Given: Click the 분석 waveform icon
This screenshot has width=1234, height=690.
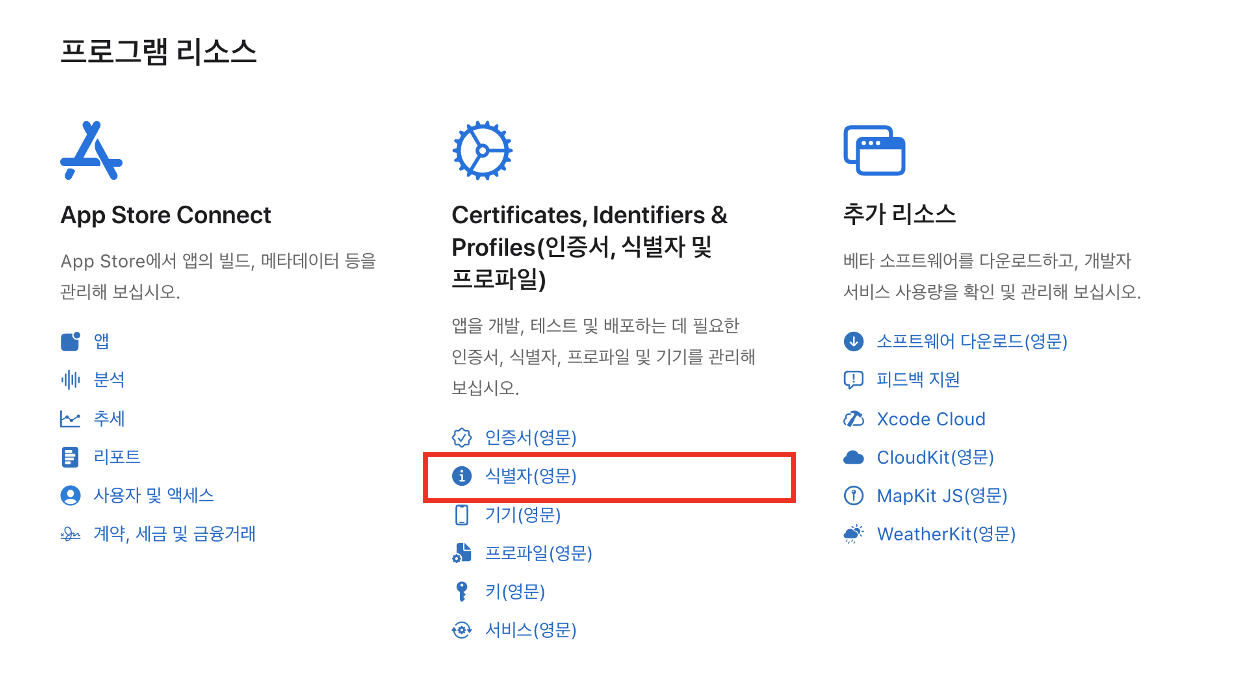Looking at the screenshot, I should pyautogui.click(x=70, y=380).
